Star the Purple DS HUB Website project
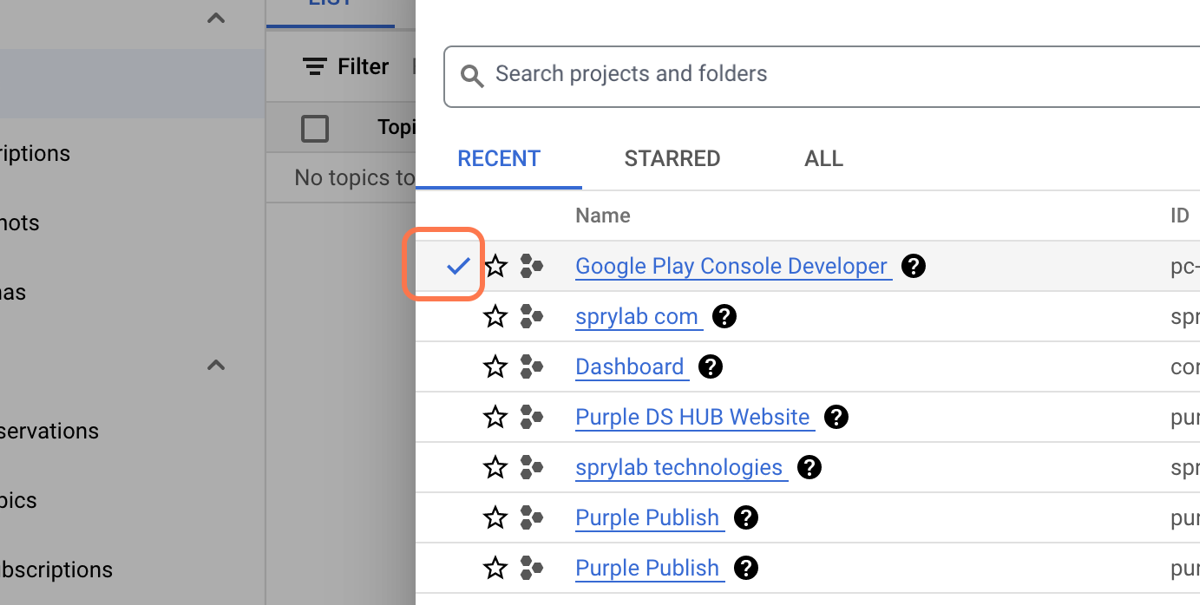Image resolution: width=1200 pixels, height=605 pixels. [496, 417]
